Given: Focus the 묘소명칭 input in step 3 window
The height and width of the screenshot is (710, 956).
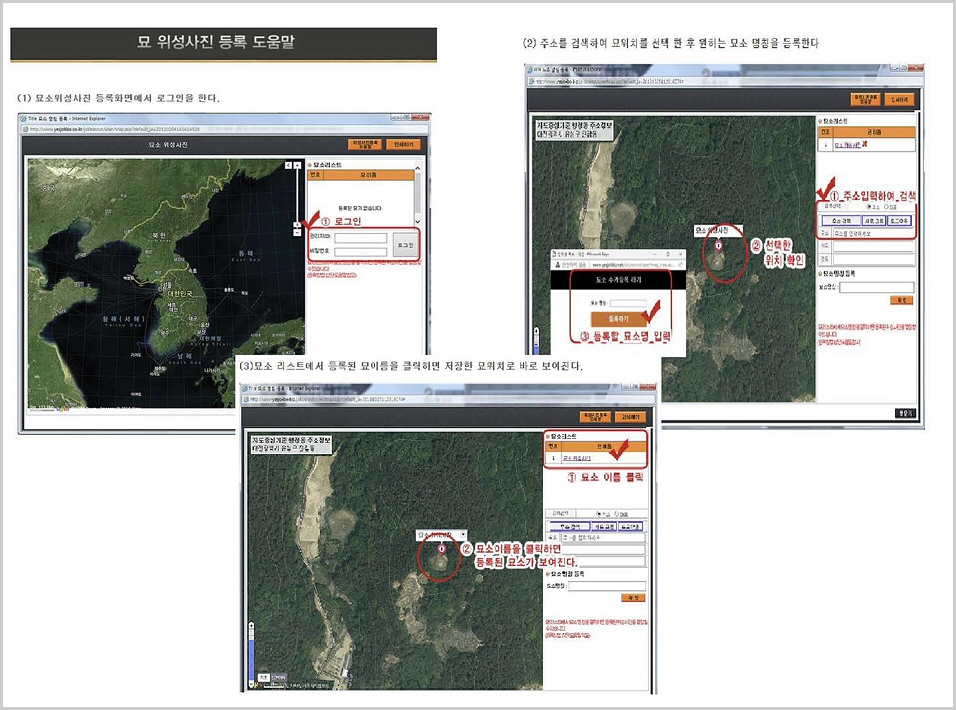Looking at the screenshot, I should click(x=607, y=586).
